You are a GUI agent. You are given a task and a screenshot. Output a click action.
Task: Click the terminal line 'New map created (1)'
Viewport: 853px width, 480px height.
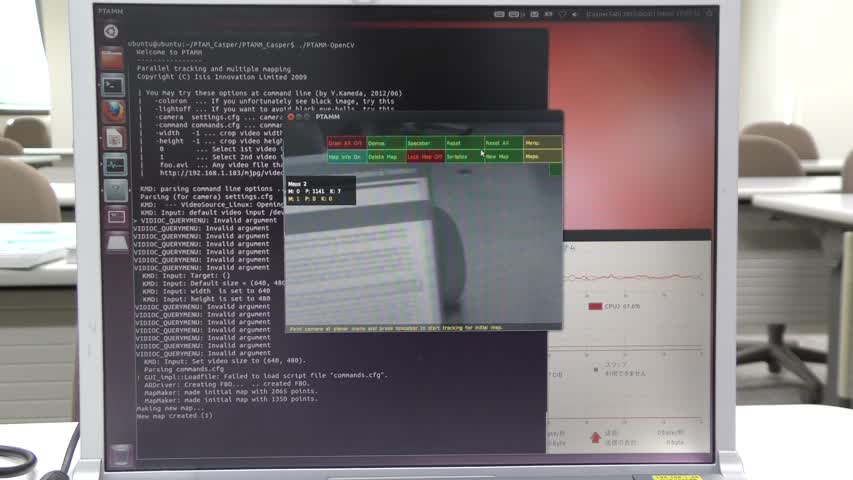(x=174, y=416)
